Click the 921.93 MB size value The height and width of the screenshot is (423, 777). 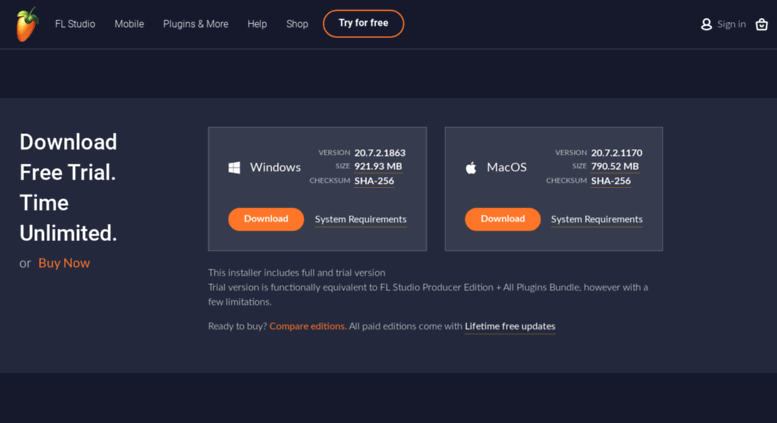tap(378, 166)
